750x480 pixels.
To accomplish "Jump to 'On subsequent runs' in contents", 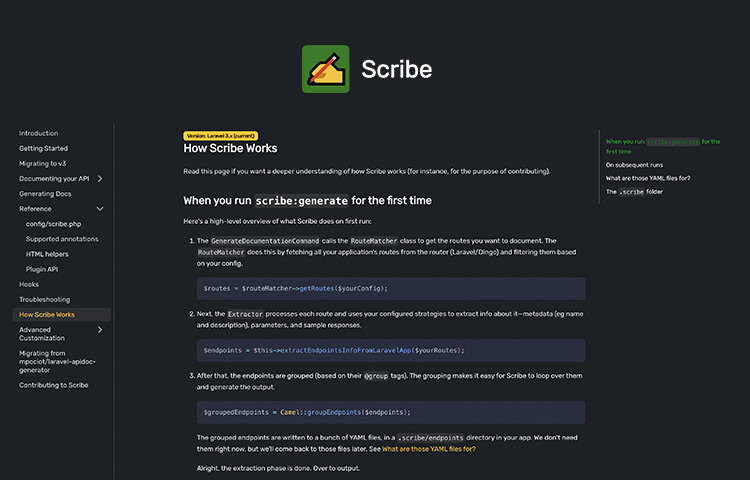I will [x=634, y=165].
